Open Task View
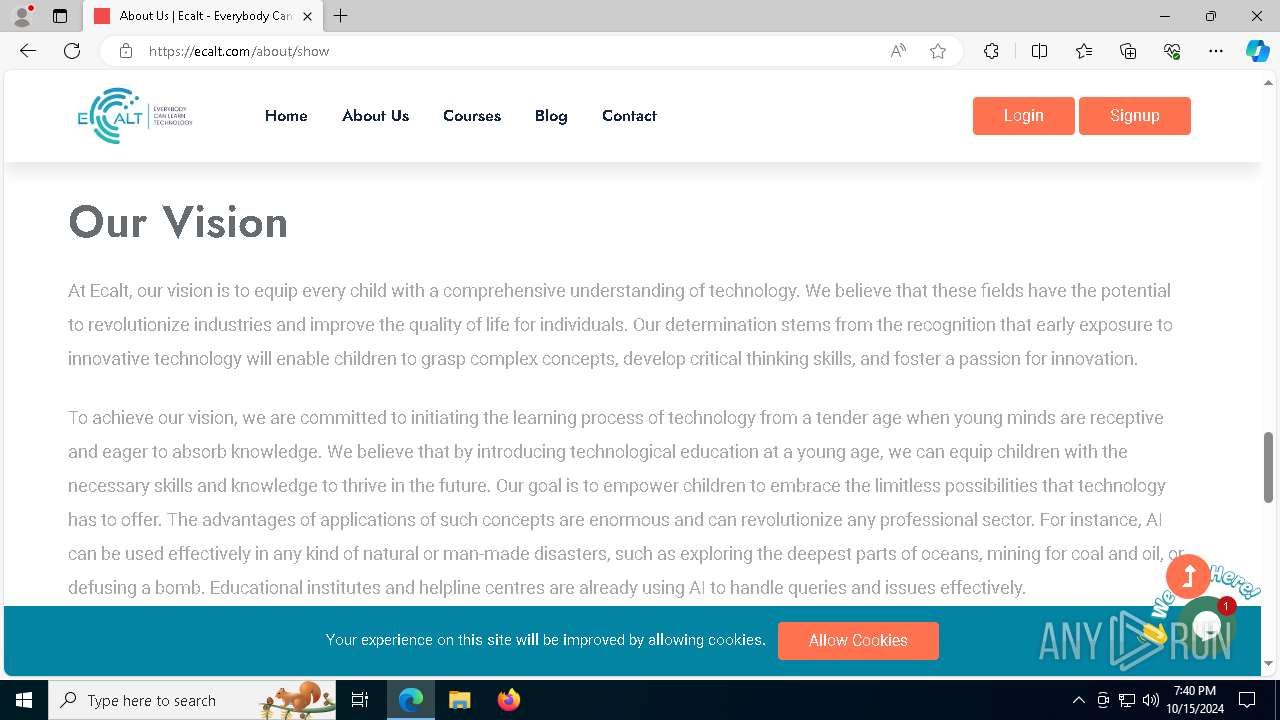The image size is (1280, 720). (360, 700)
